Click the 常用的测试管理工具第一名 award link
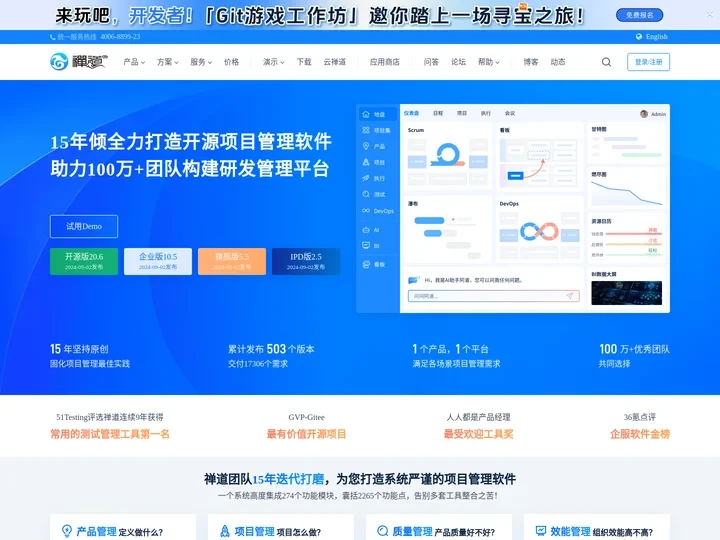 110,434
